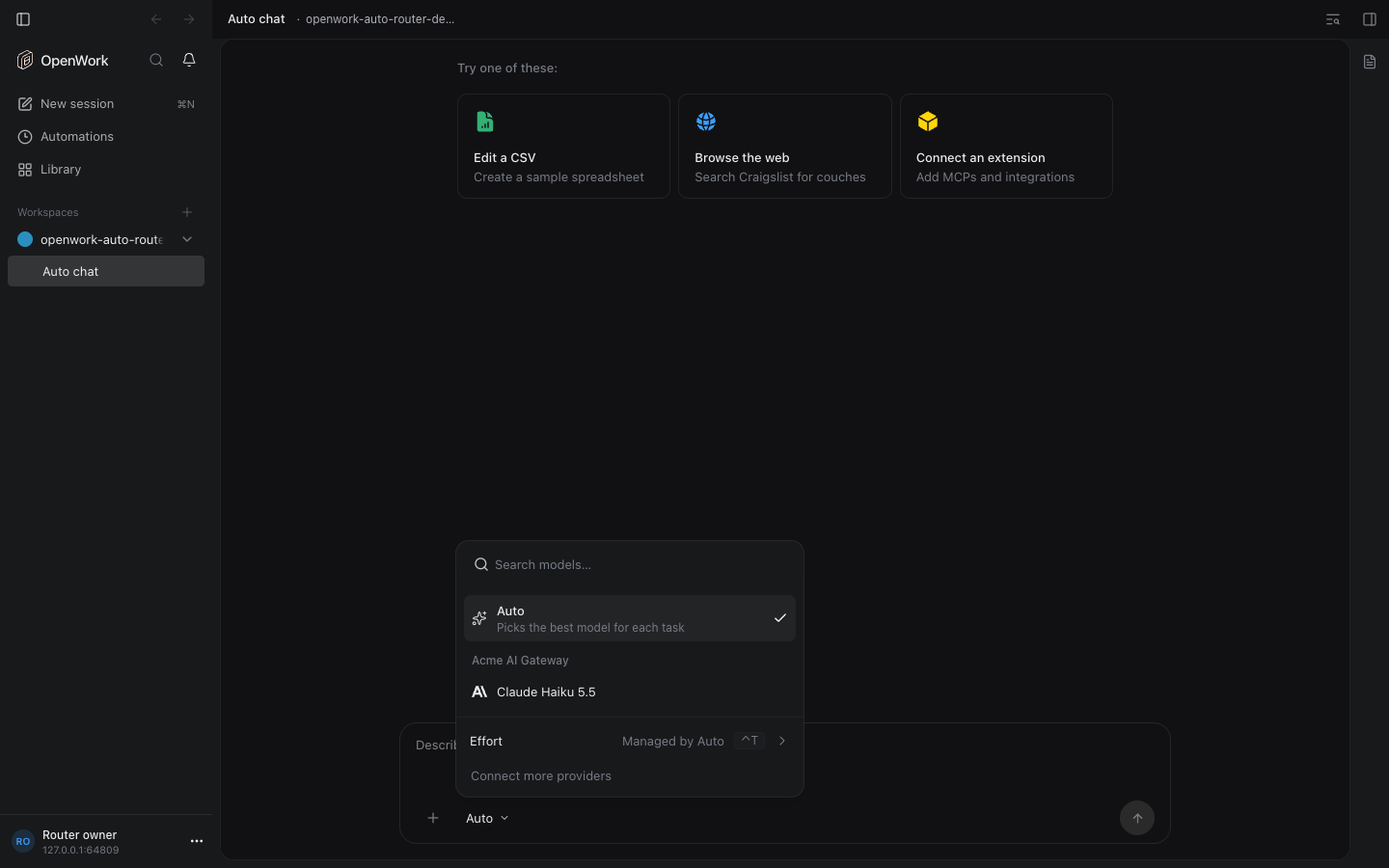Toggle the Auto model dropdown in composer
The height and width of the screenshot is (868, 1389).
click(x=487, y=818)
